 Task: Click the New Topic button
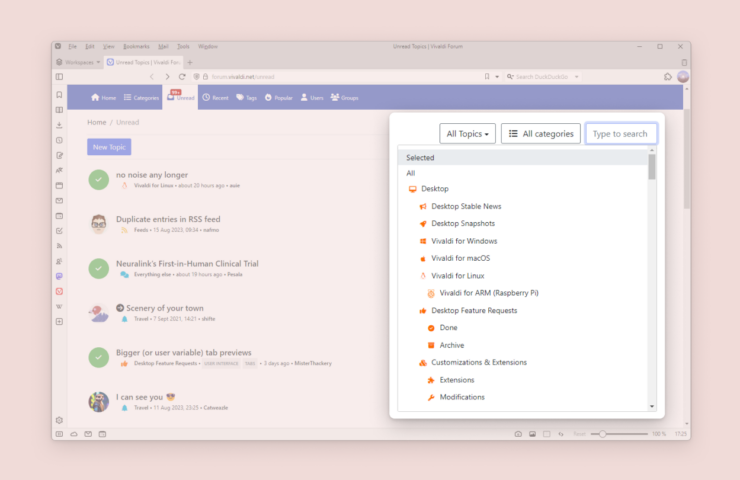tap(109, 147)
